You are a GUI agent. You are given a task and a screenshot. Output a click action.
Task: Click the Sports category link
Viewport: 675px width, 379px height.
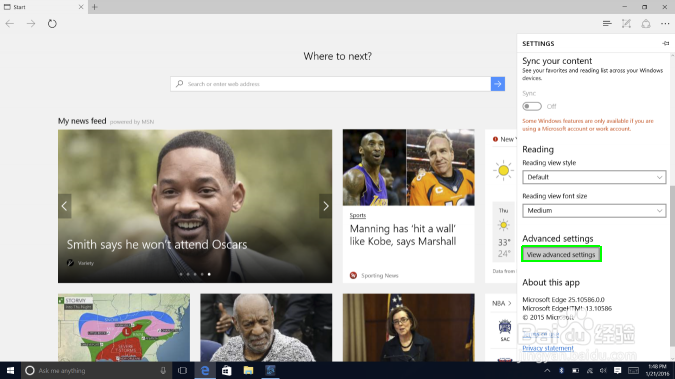358,215
